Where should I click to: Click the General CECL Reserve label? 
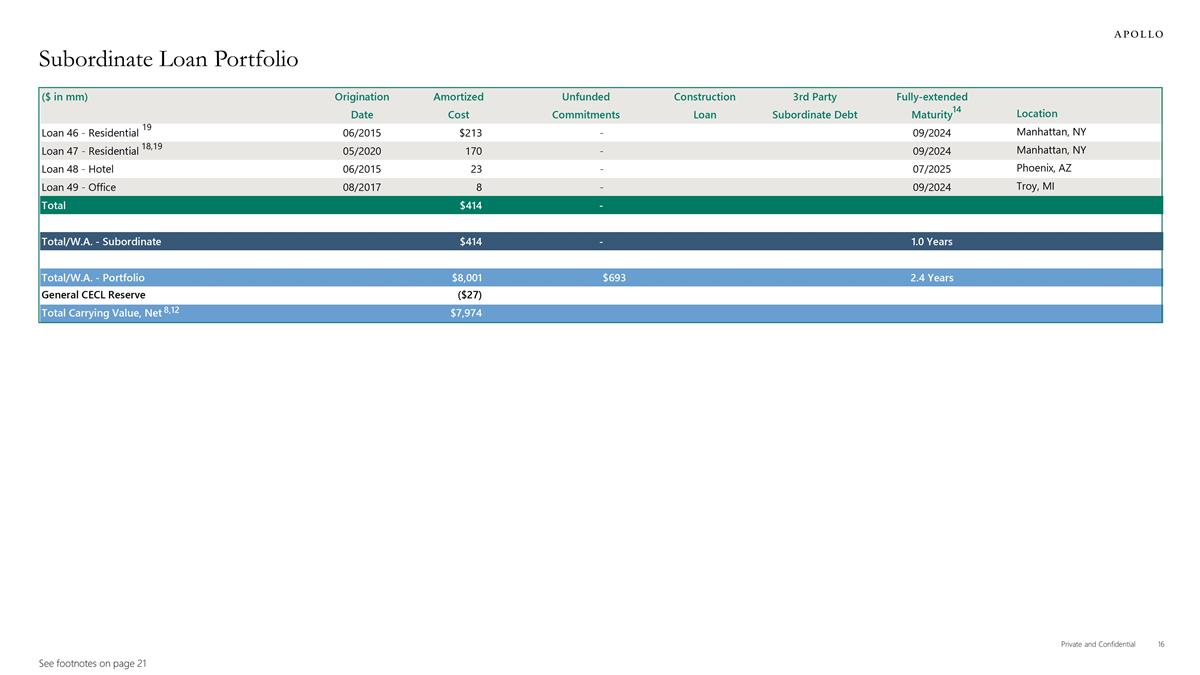(x=93, y=295)
